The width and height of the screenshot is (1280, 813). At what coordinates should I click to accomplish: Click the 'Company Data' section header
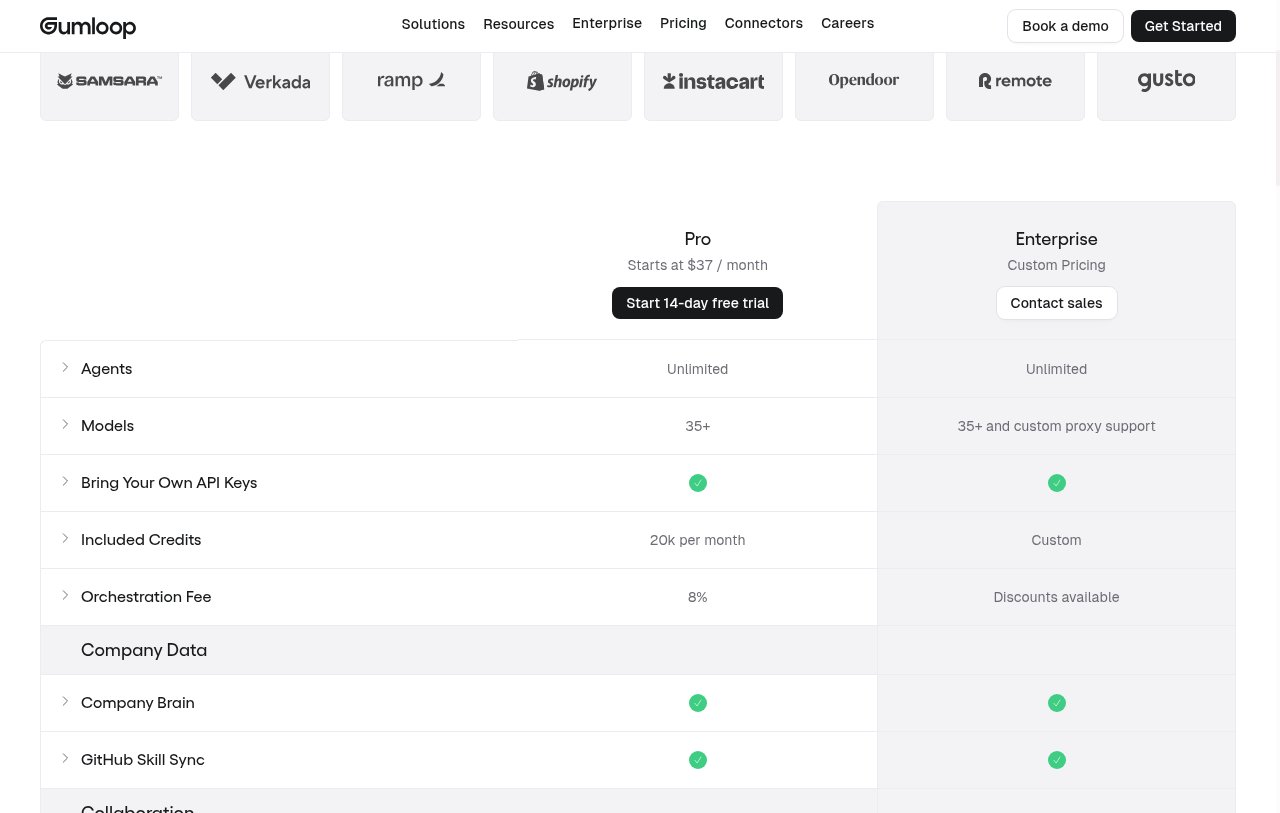click(x=144, y=650)
